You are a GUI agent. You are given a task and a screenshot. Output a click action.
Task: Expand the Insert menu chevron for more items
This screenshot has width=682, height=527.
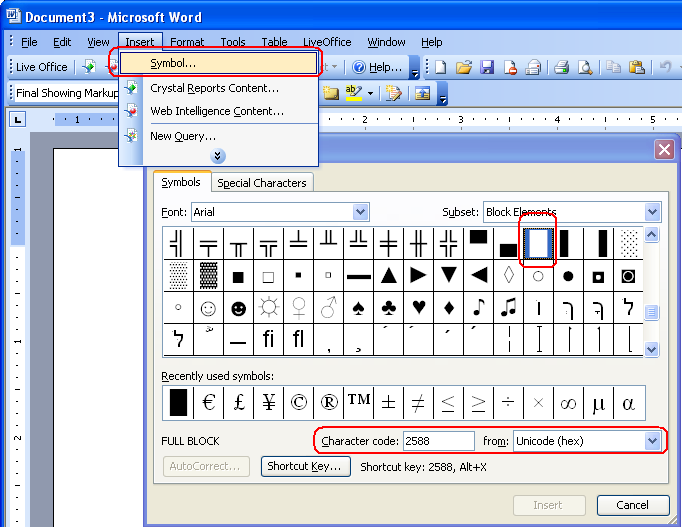click(218, 156)
